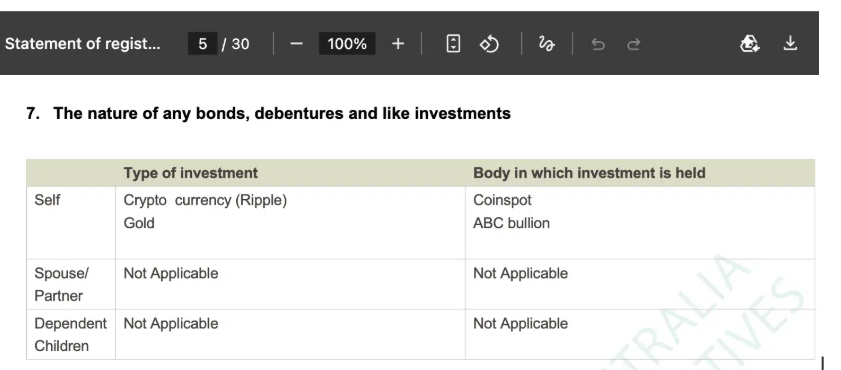Viewport: 841px width, 370px height.
Task: Zoom in with the plus icon
Action: coord(397,43)
